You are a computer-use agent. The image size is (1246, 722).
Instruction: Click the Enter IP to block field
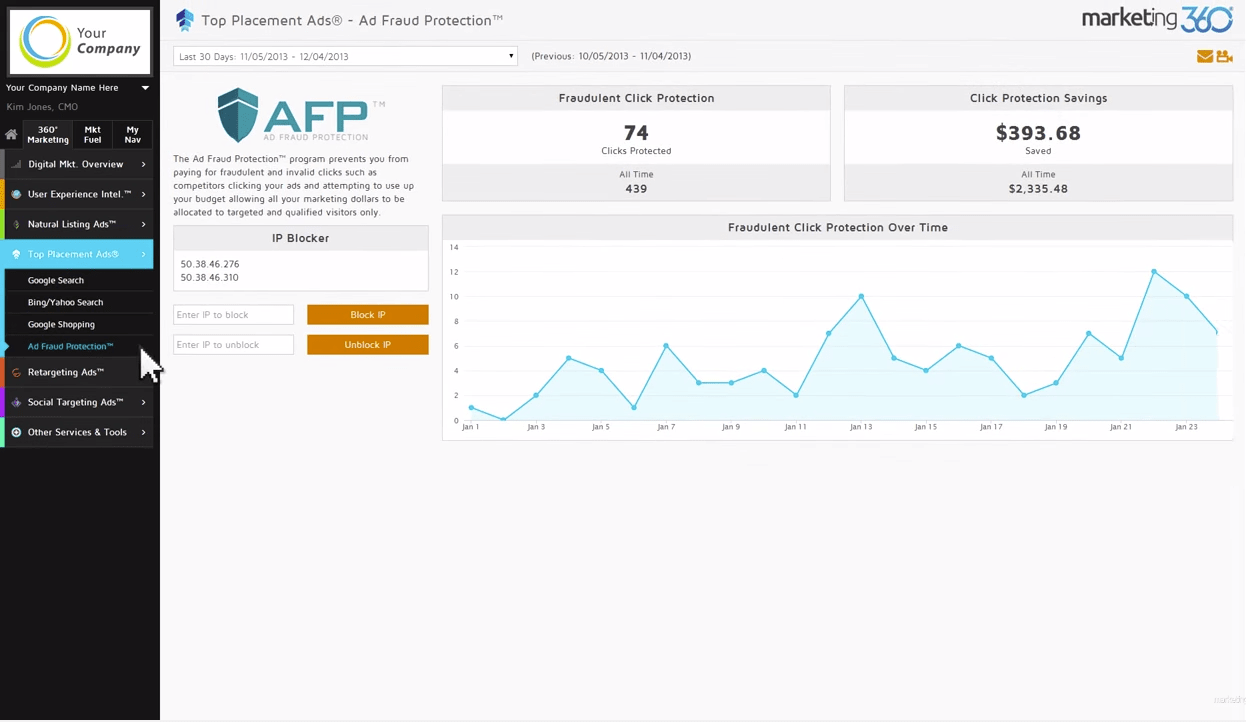(233, 314)
